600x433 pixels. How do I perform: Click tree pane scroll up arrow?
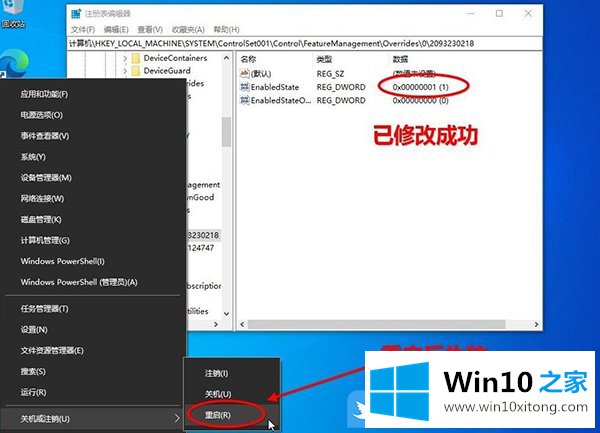(x=226, y=58)
